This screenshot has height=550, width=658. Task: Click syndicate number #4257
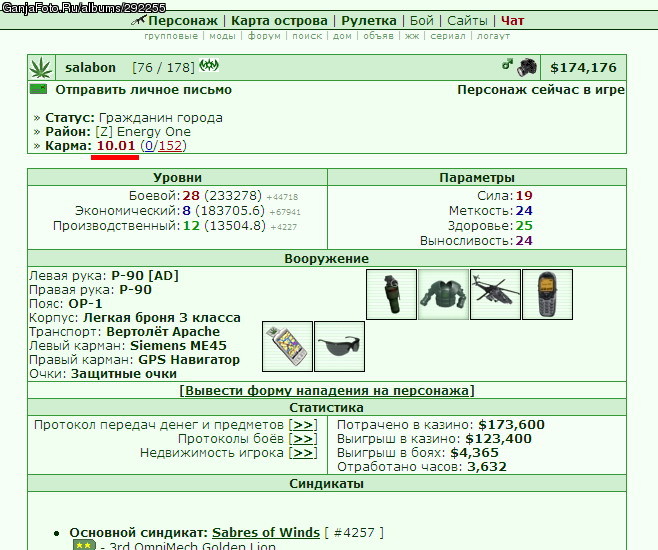[x=354, y=532]
